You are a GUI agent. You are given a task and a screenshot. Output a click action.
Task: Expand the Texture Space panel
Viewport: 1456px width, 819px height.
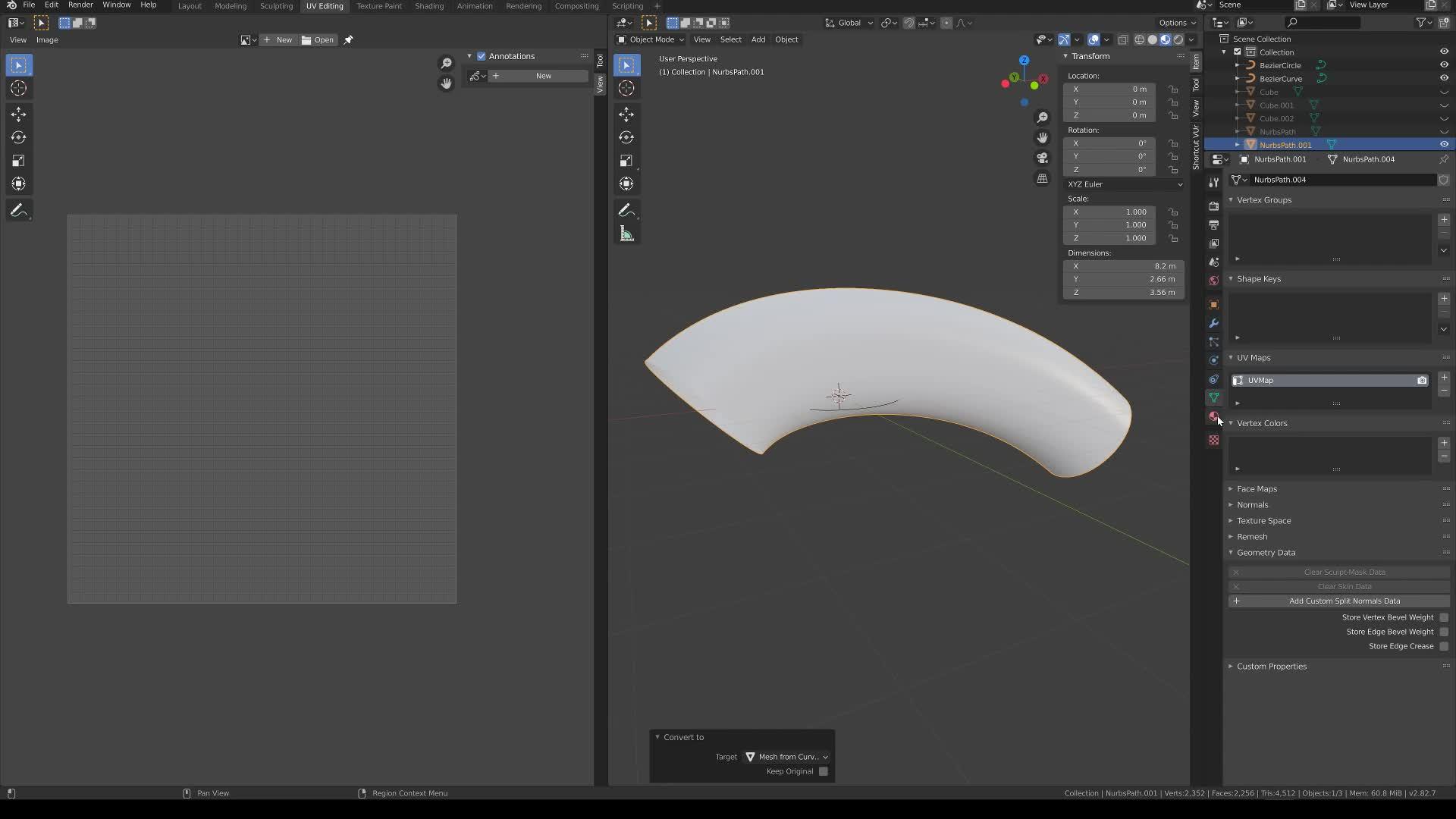click(x=1264, y=521)
